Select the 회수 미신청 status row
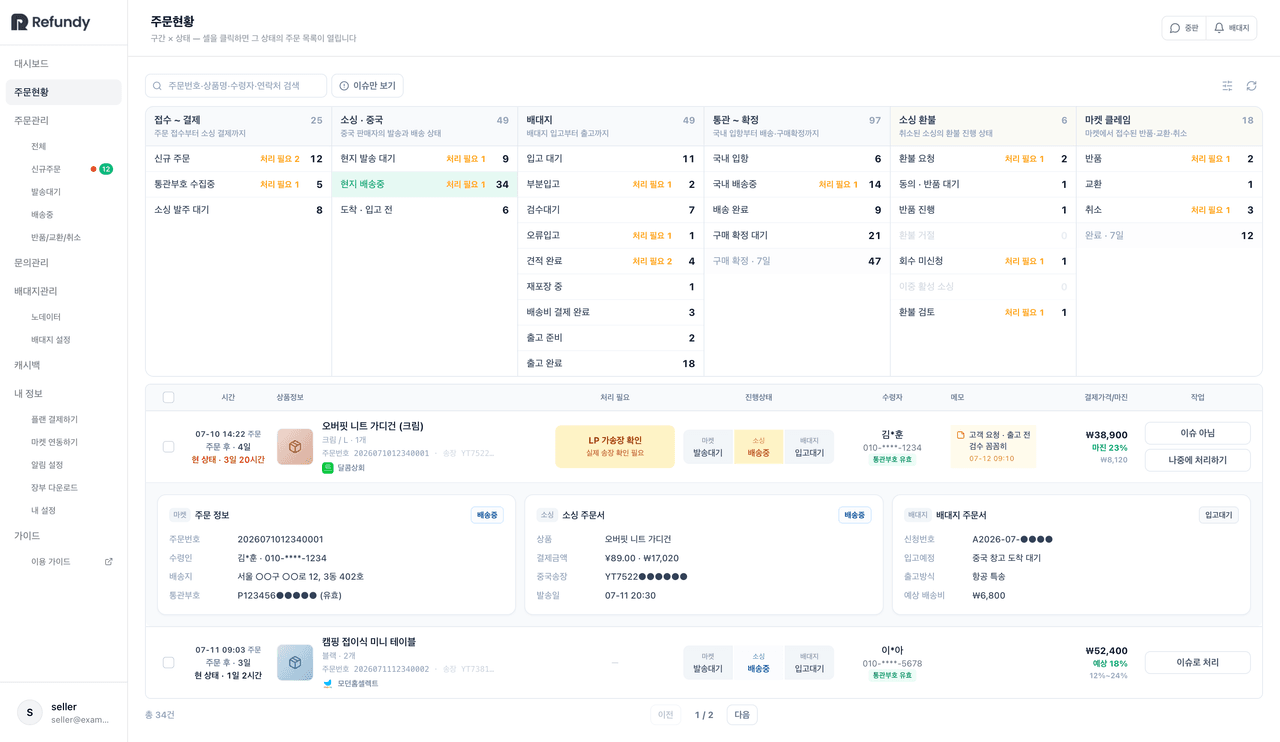The image size is (1280, 742). [x=983, y=261]
